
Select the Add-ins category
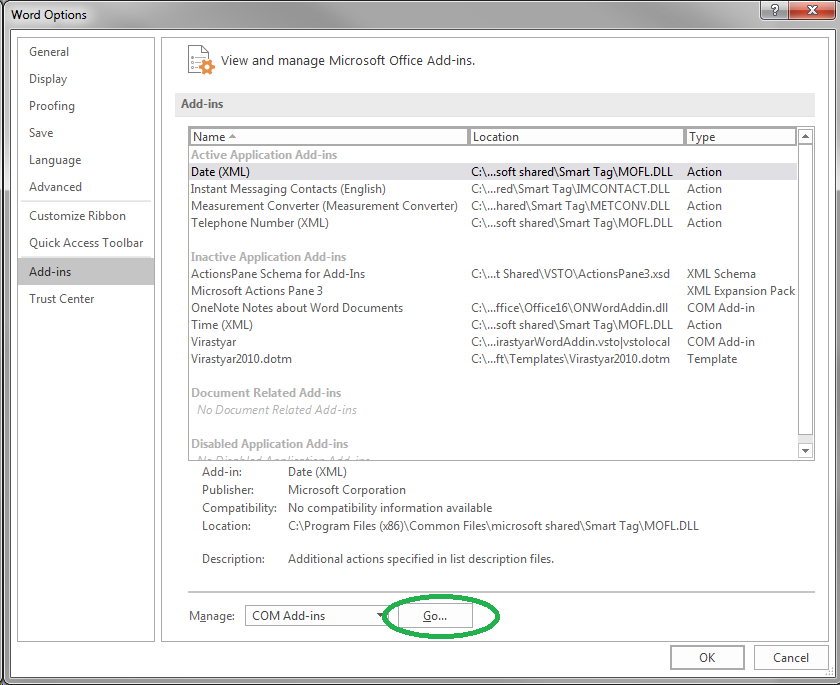[86, 272]
